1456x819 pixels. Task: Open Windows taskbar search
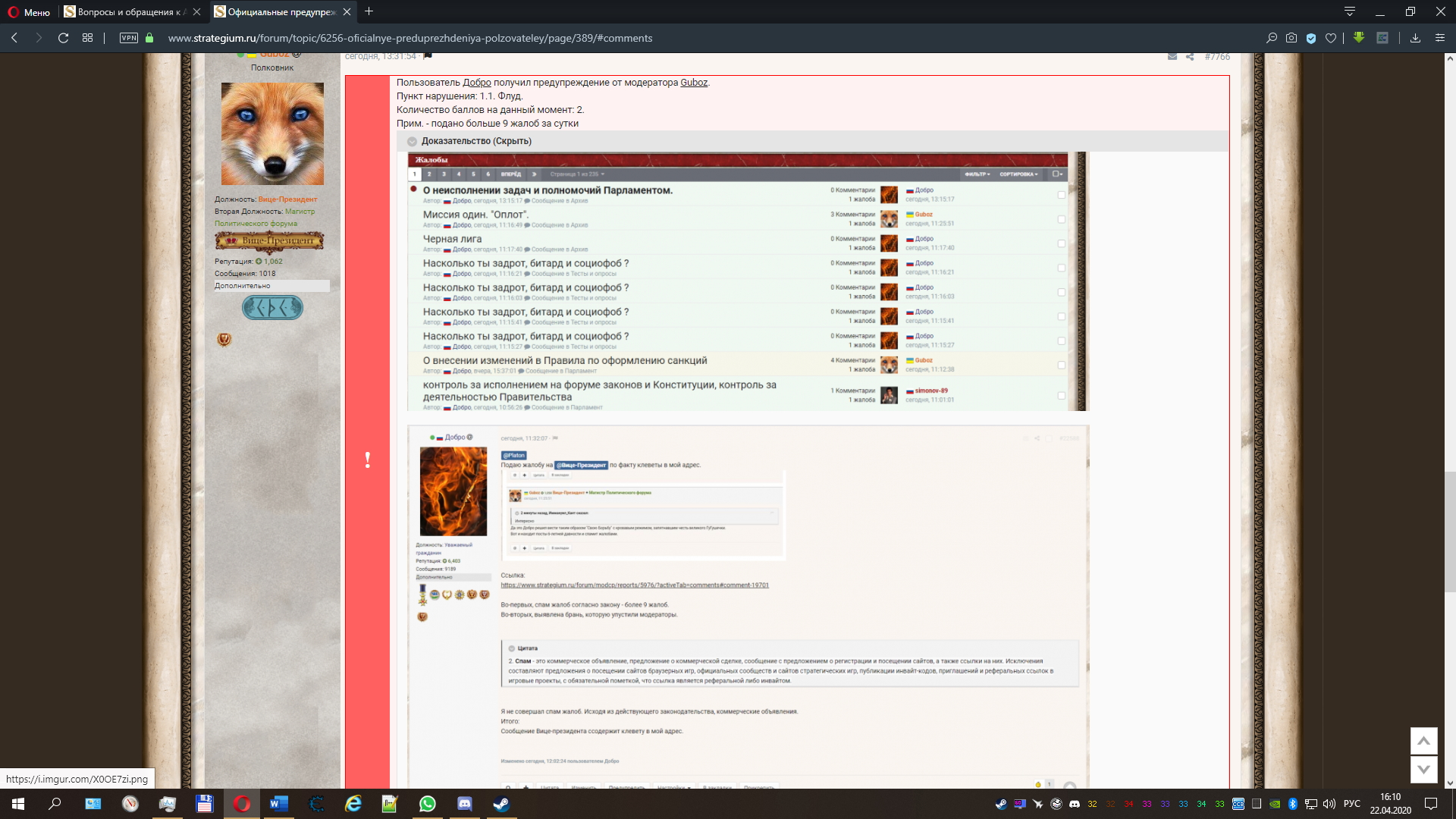pyautogui.click(x=55, y=804)
